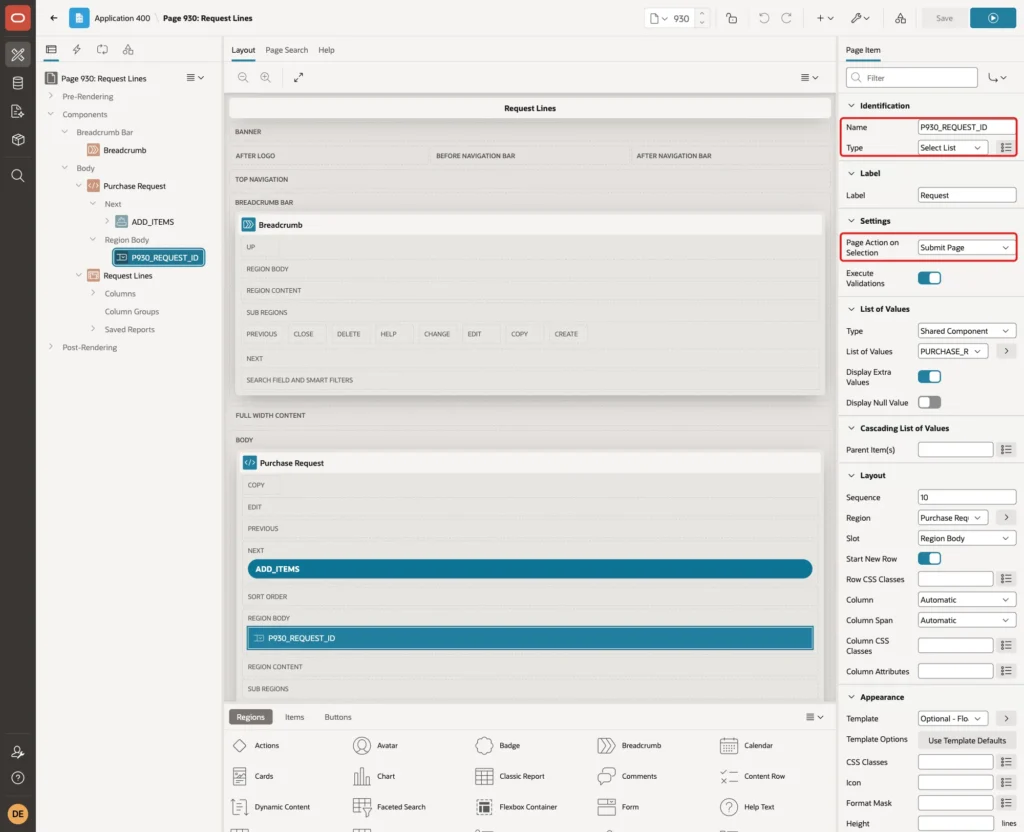The width and height of the screenshot is (1024, 832).
Task: Open the Slot Region Body dropdown
Action: [967, 538]
